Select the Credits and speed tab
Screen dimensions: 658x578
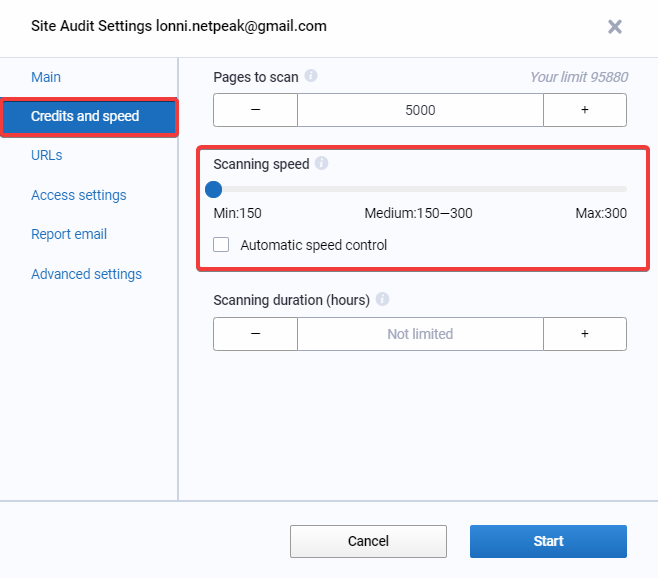click(89, 116)
